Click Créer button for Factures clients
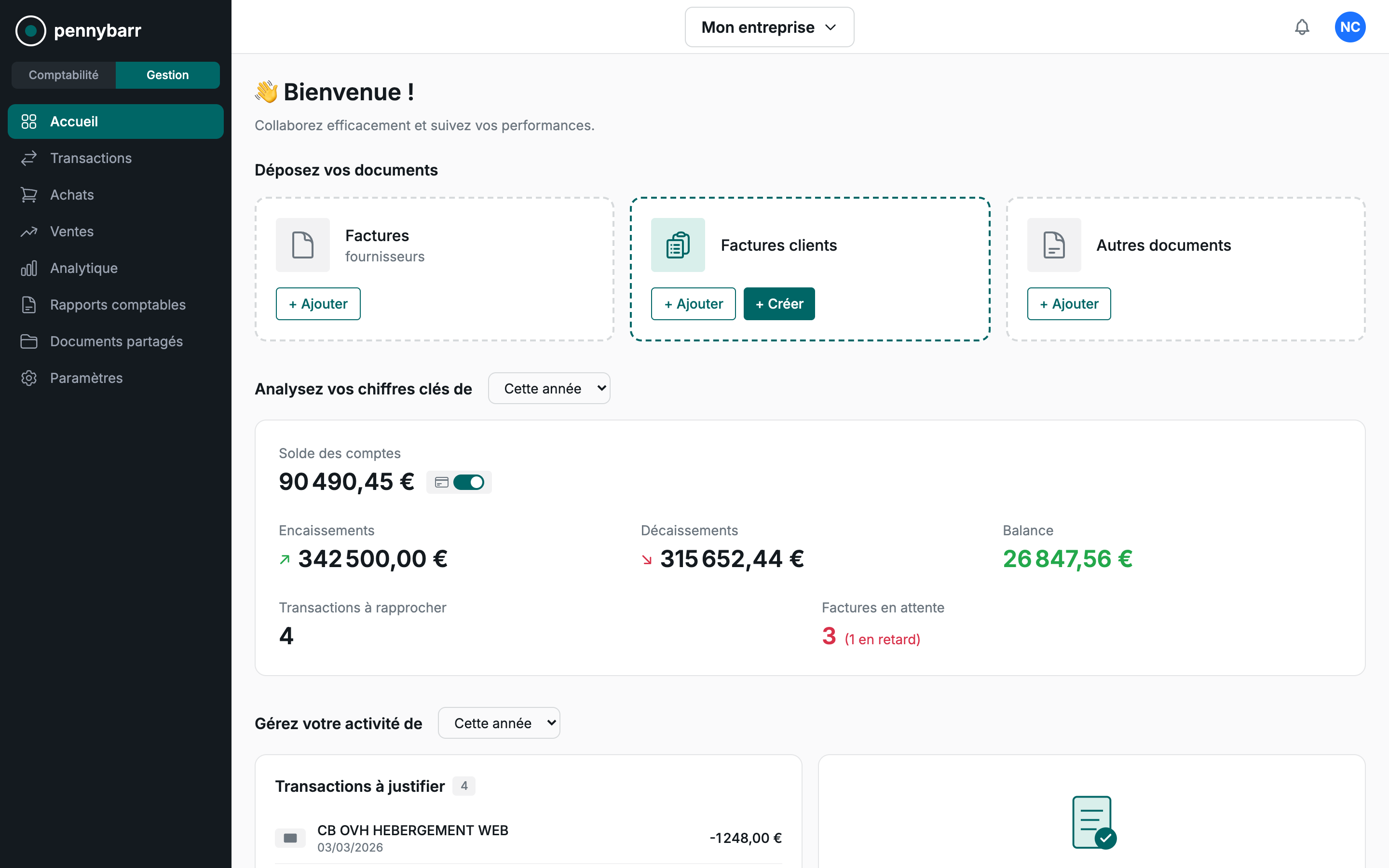1389x868 pixels. tap(779, 304)
